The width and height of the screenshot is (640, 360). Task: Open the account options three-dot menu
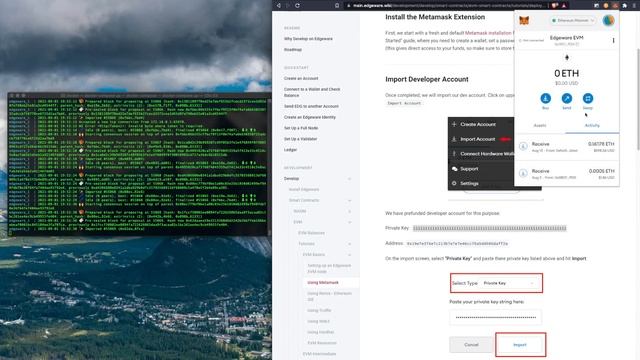pyautogui.click(x=613, y=40)
